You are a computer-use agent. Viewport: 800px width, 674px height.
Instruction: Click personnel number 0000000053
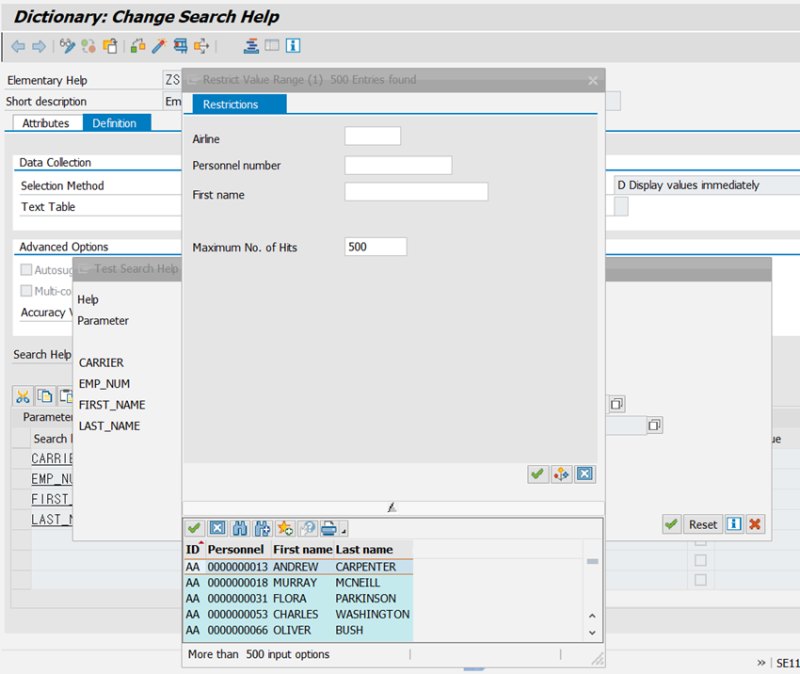[x=238, y=614]
